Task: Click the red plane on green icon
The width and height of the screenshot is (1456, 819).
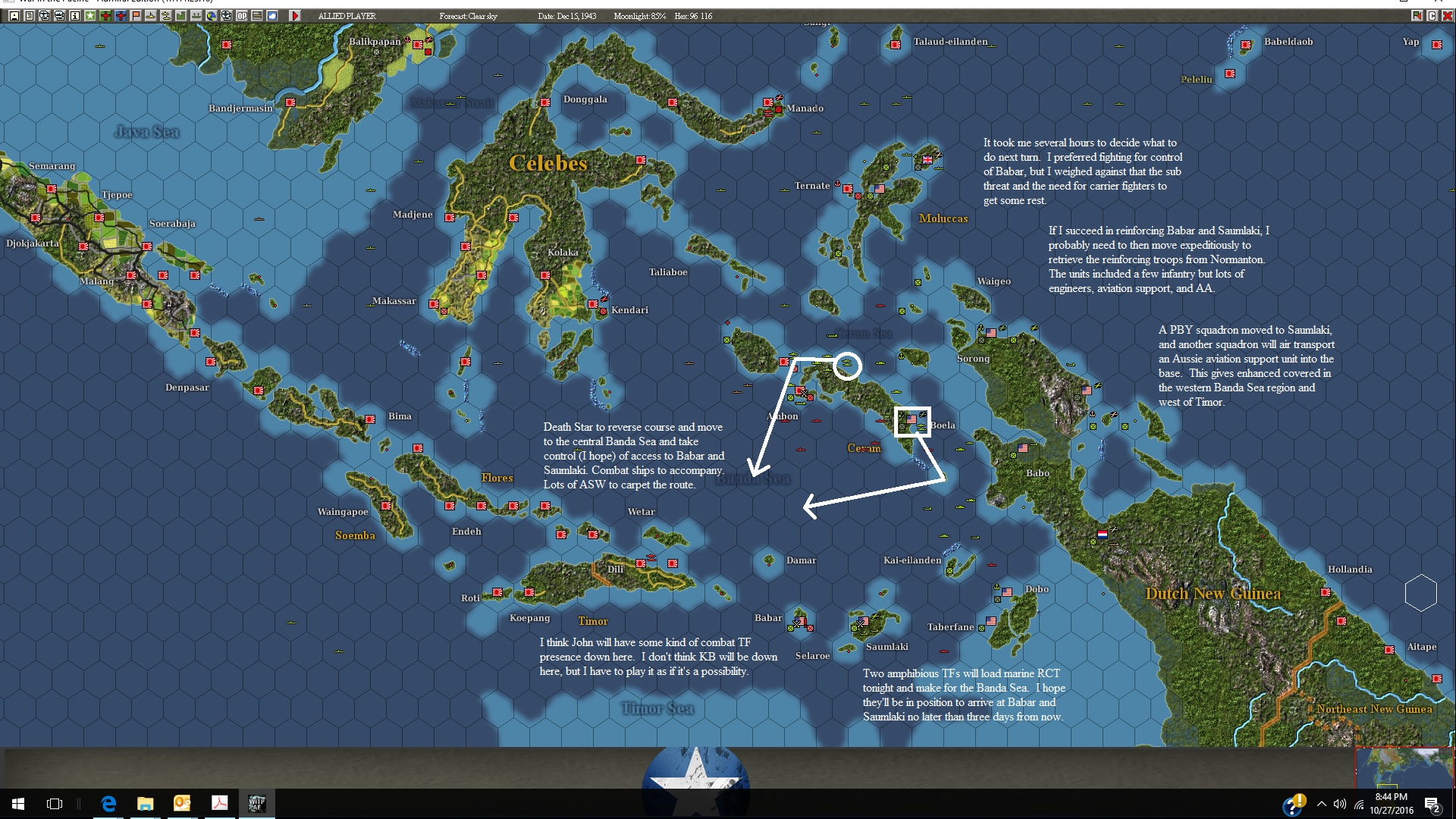Action: [105, 15]
